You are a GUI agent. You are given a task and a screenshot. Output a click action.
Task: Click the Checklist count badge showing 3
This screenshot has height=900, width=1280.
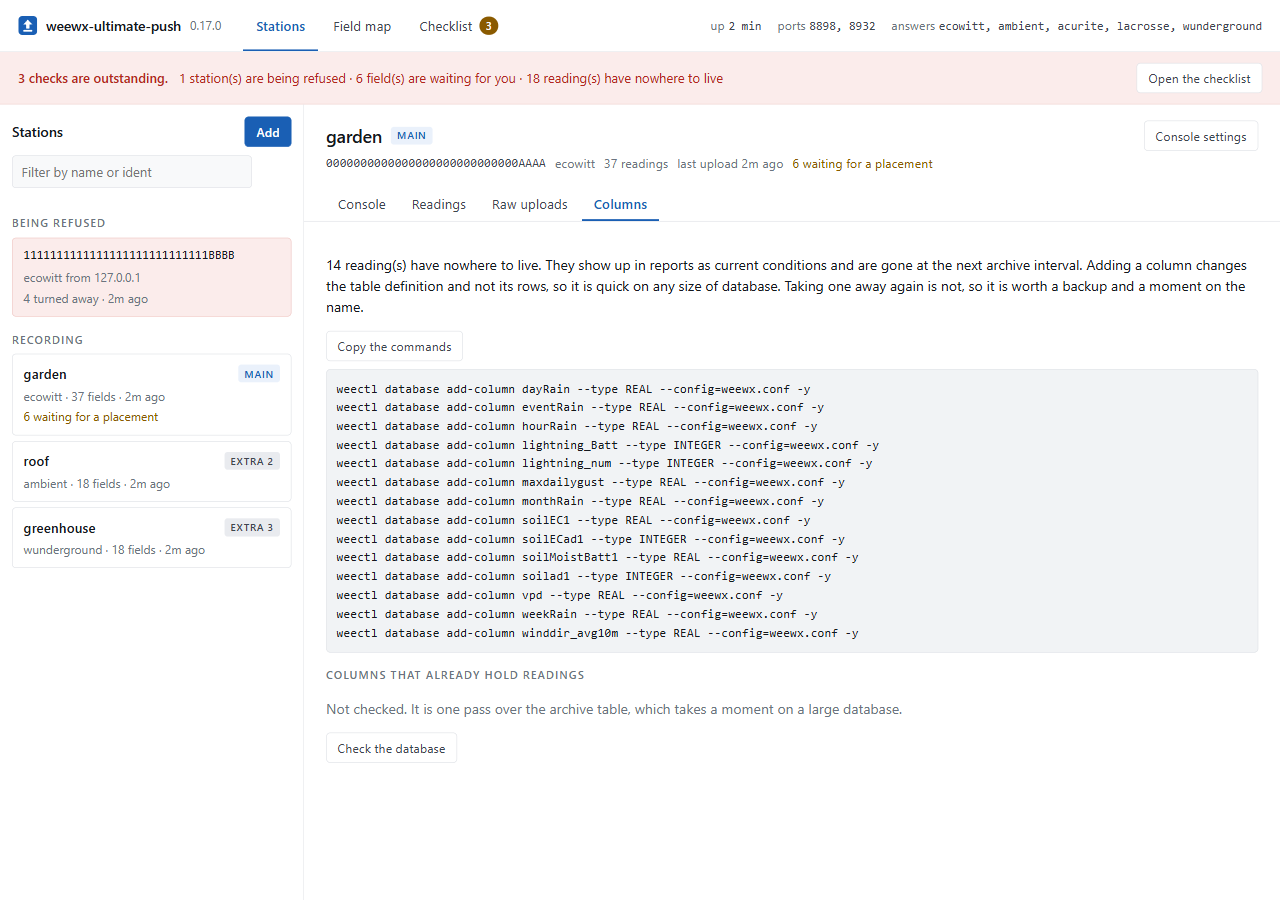tap(489, 26)
